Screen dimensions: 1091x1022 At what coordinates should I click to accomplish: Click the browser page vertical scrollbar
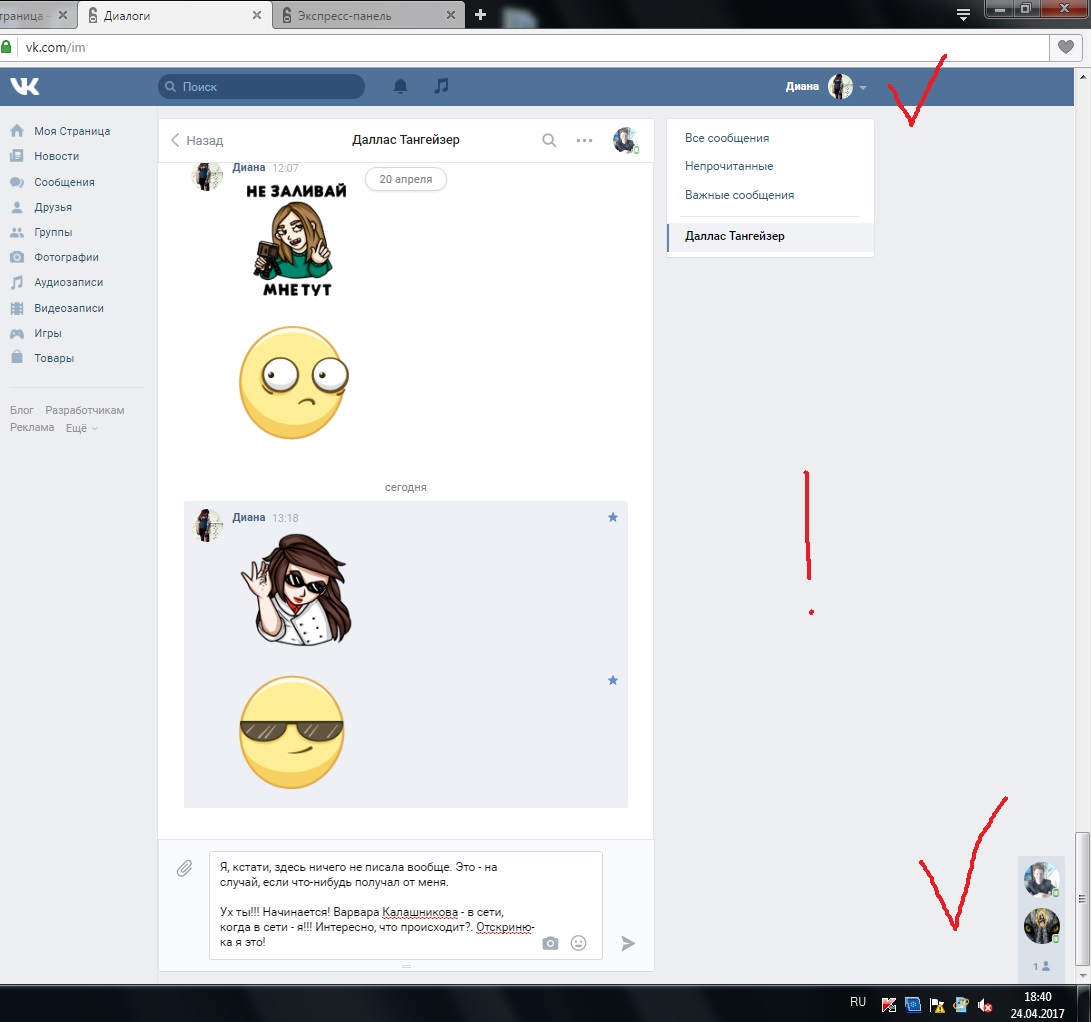1082,900
